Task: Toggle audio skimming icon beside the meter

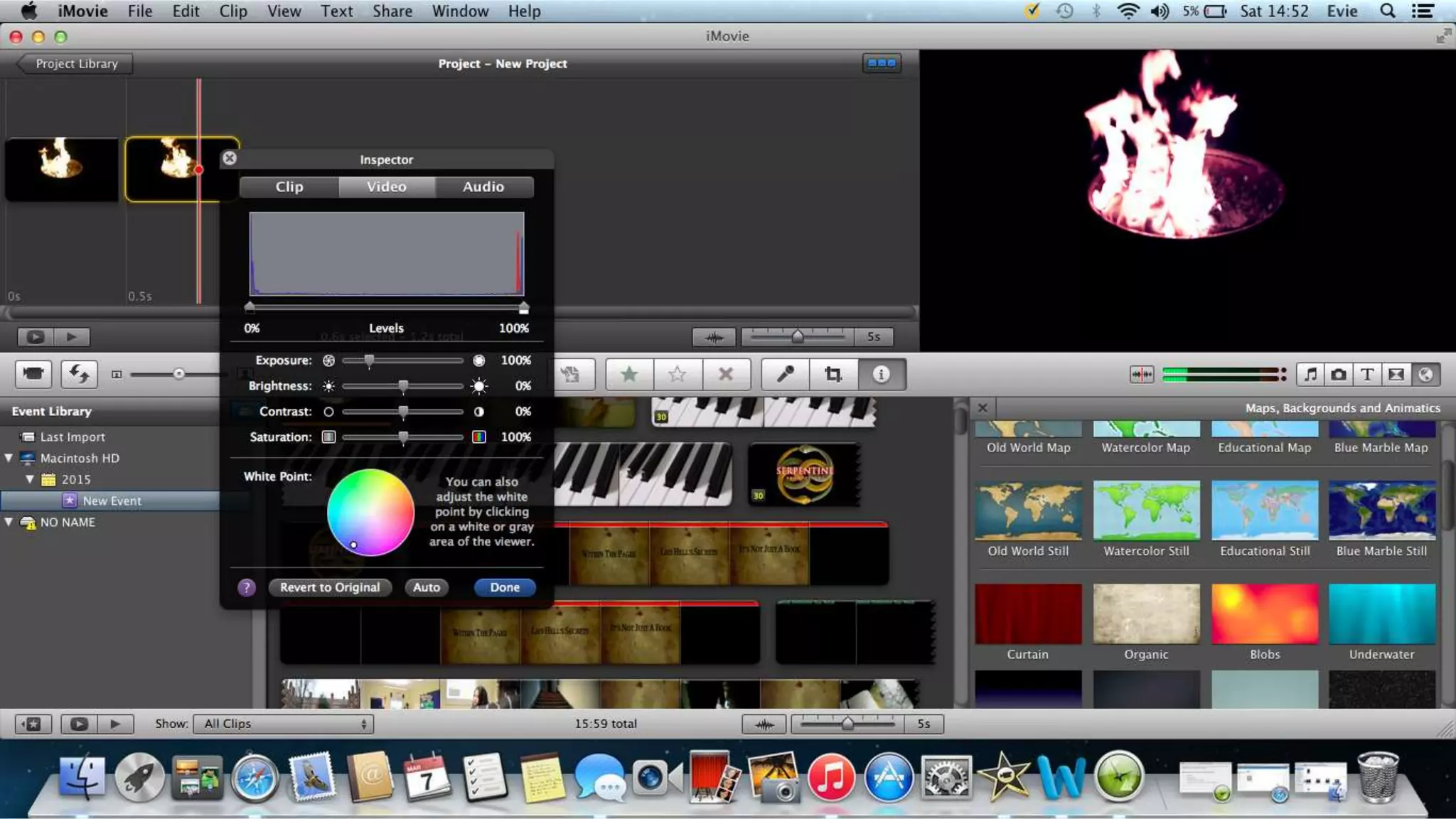Action: pos(1142,375)
